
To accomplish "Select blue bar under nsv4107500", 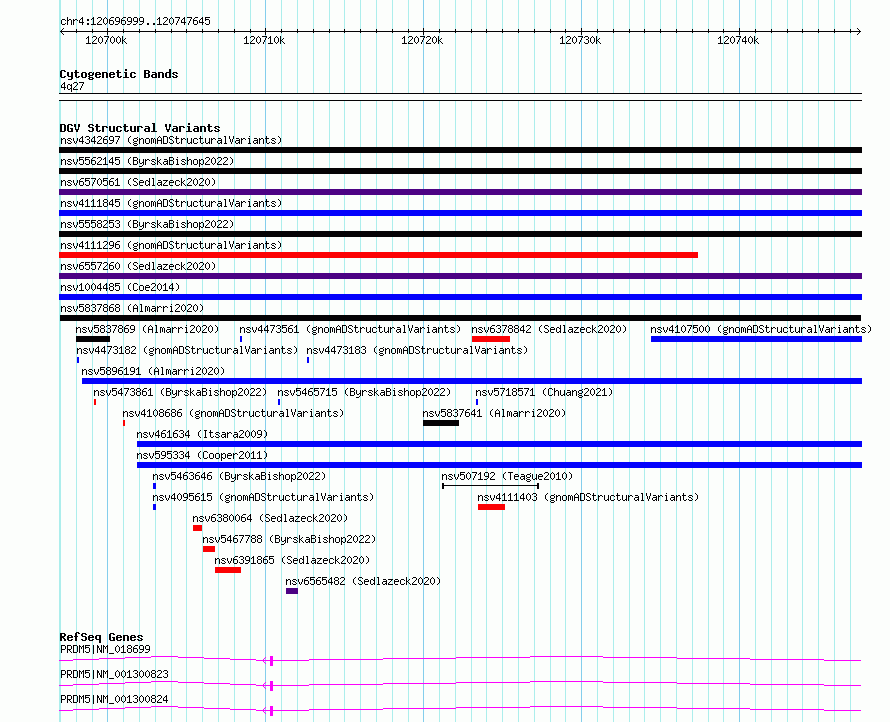I will [x=756, y=339].
